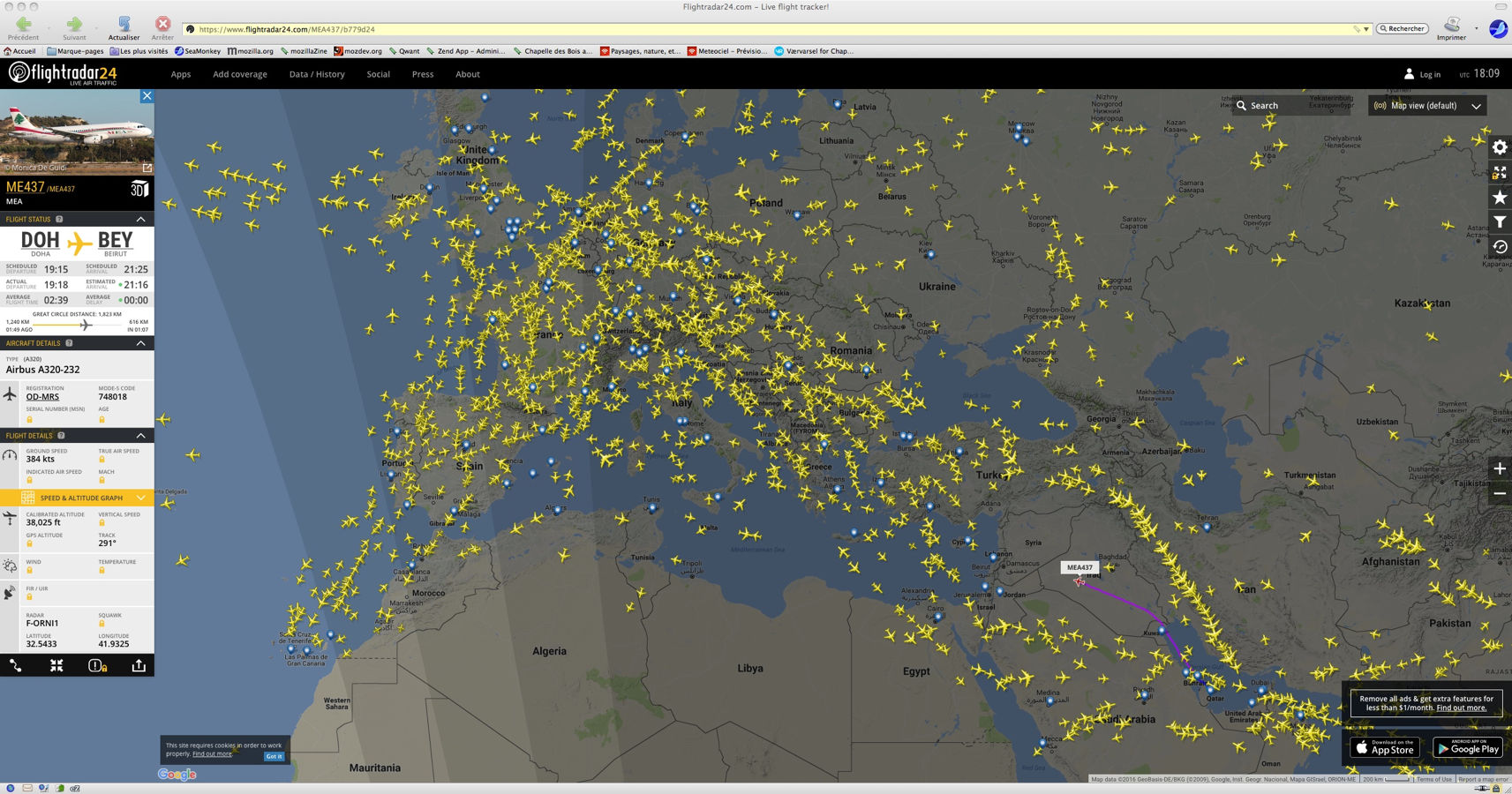Click the browser Suivant forward arrow
1512x794 pixels.
[74, 25]
